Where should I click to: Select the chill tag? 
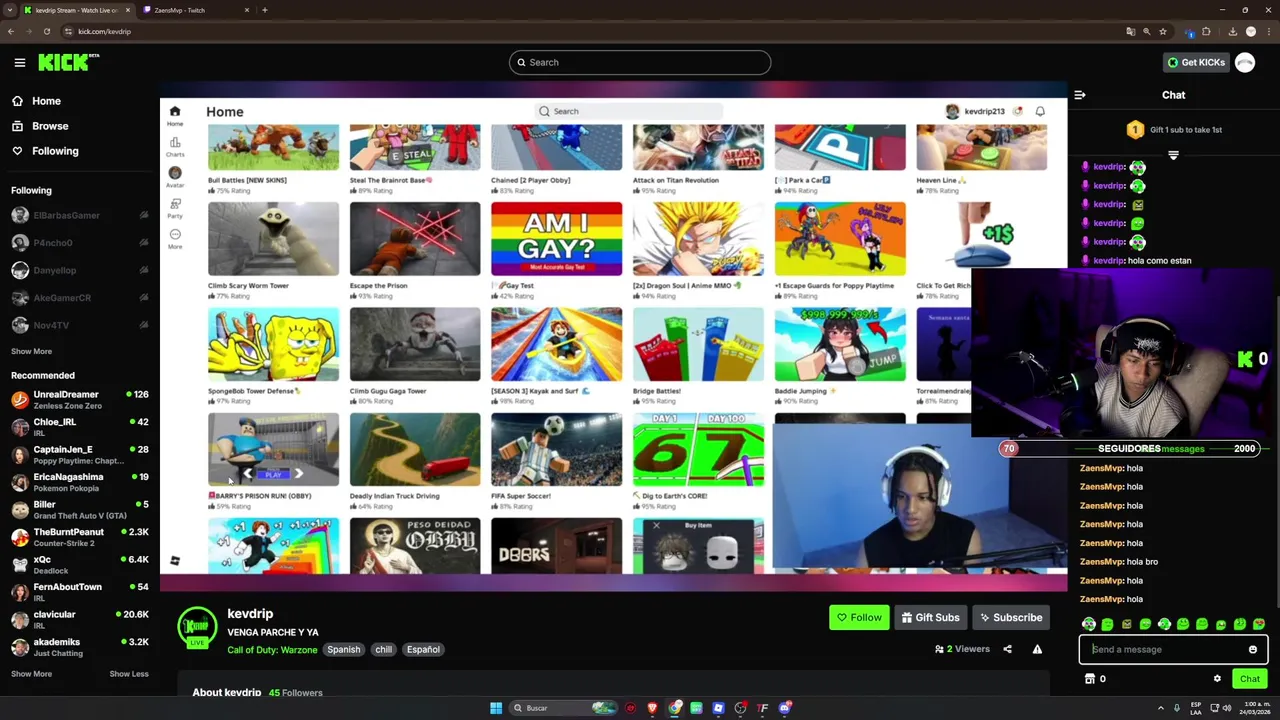click(x=384, y=650)
